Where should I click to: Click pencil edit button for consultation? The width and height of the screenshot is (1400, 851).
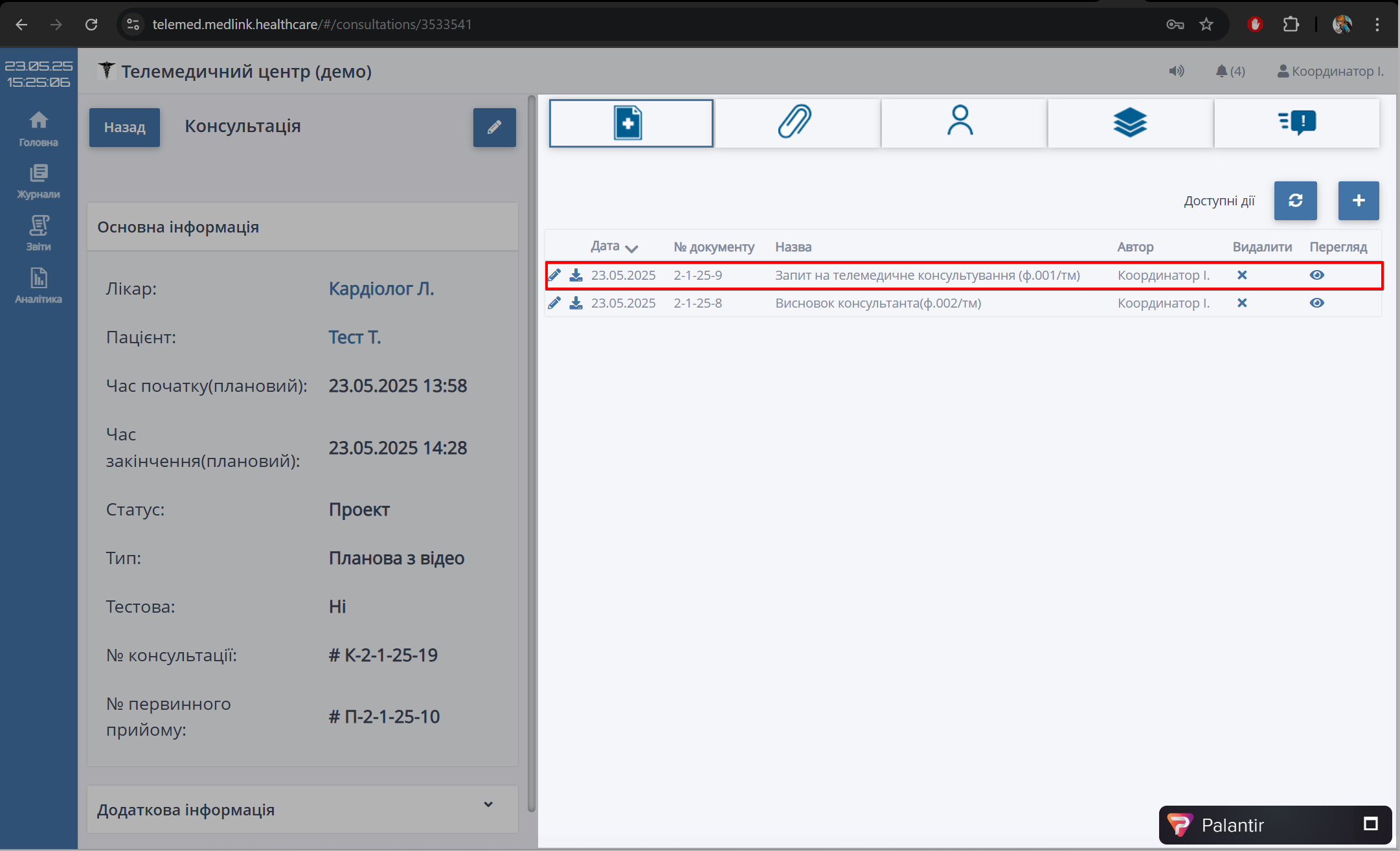click(x=494, y=127)
